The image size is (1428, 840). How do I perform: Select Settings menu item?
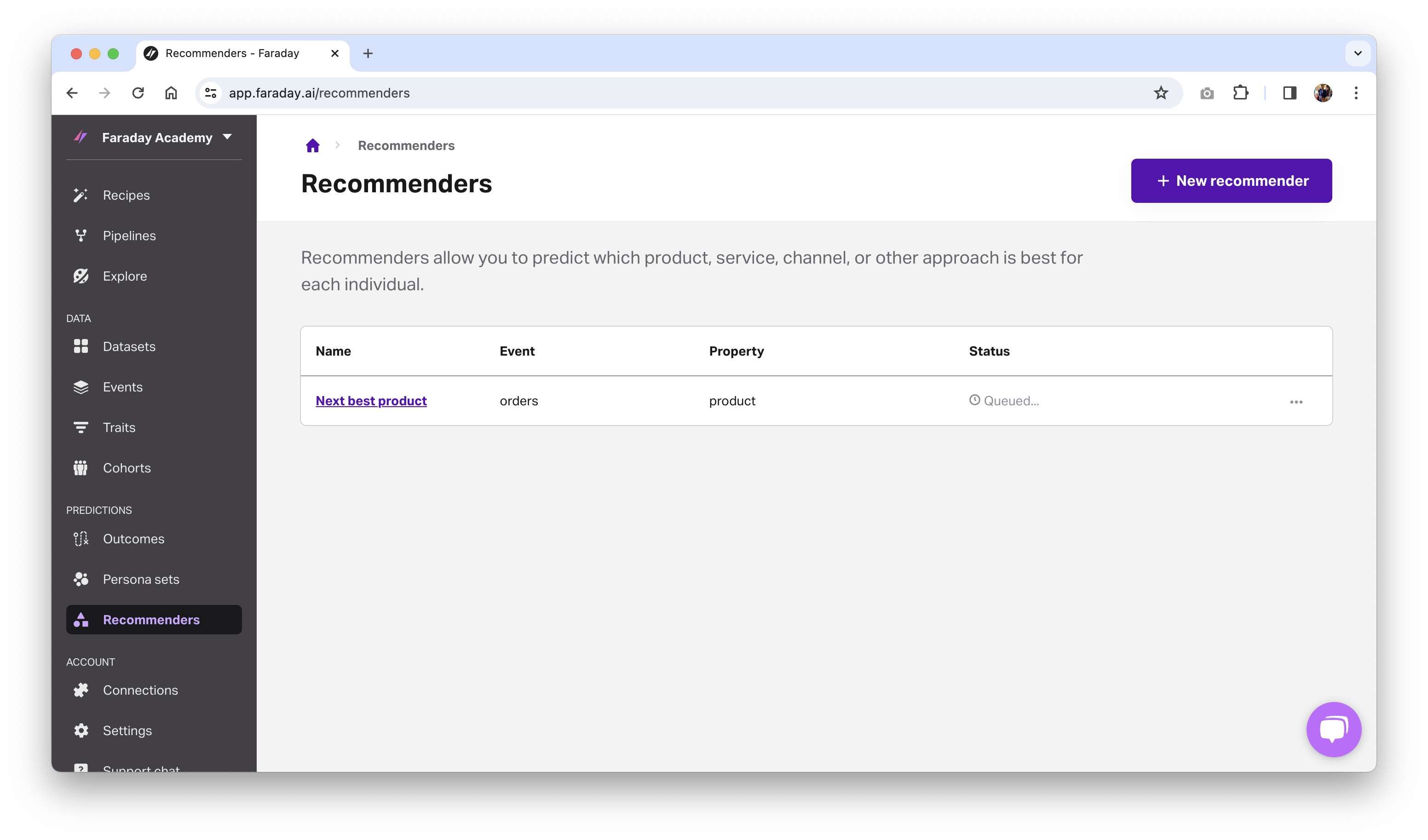(154, 731)
